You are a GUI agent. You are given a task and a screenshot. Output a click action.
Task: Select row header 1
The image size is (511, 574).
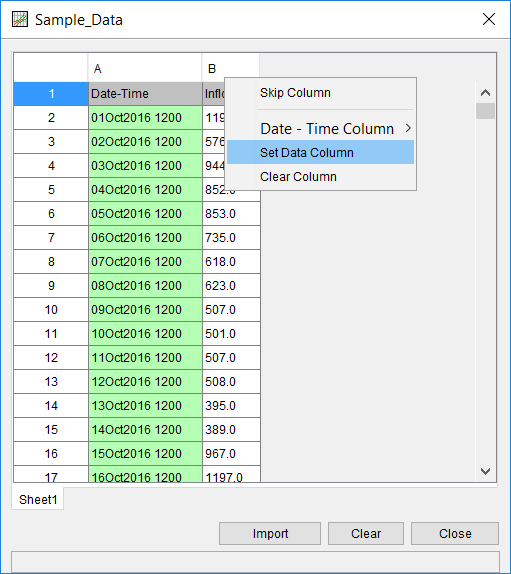pos(51,94)
